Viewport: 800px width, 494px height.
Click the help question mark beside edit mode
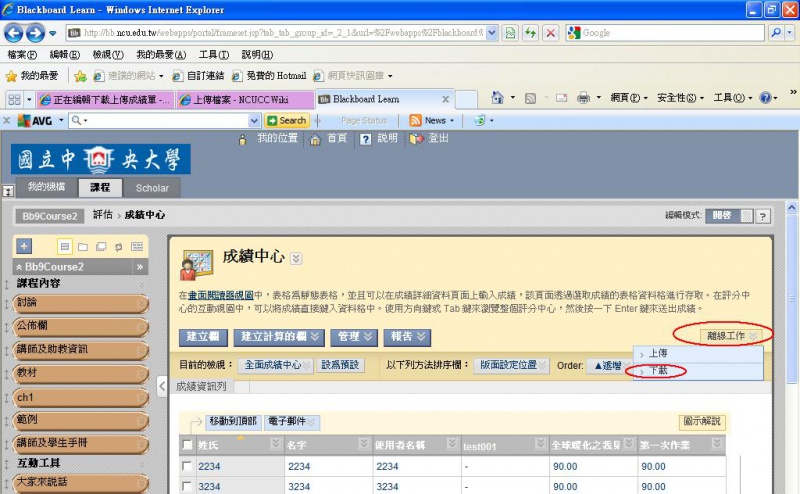[x=762, y=216]
